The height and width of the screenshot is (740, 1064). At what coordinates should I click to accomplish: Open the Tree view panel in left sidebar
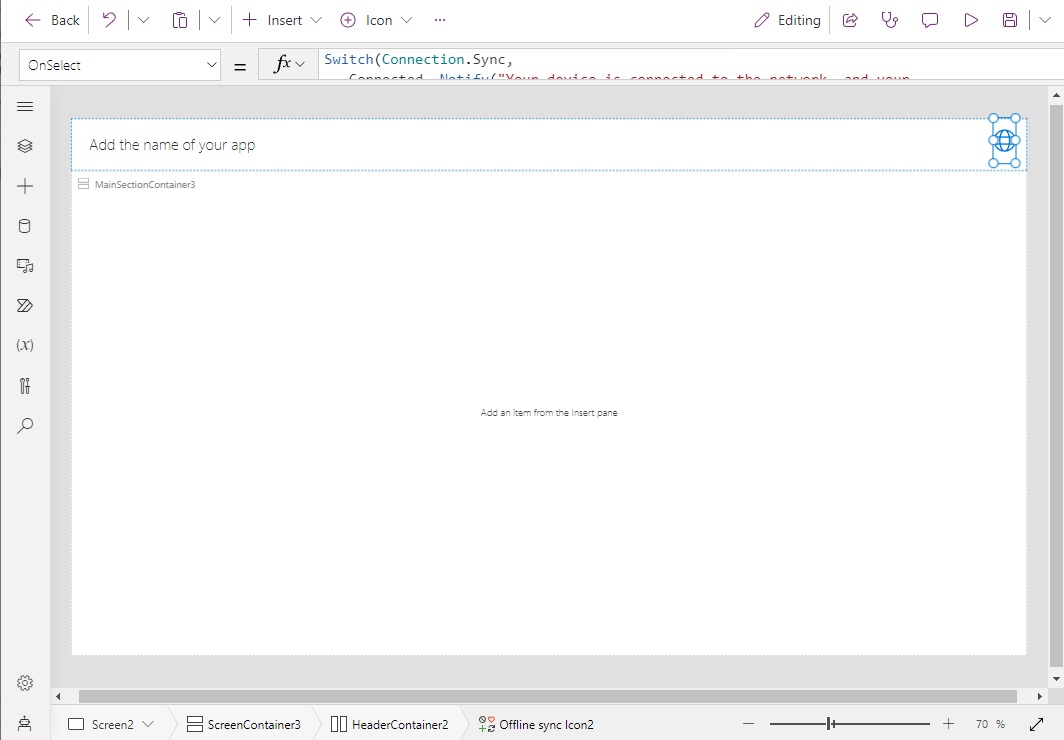(x=25, y=145)
